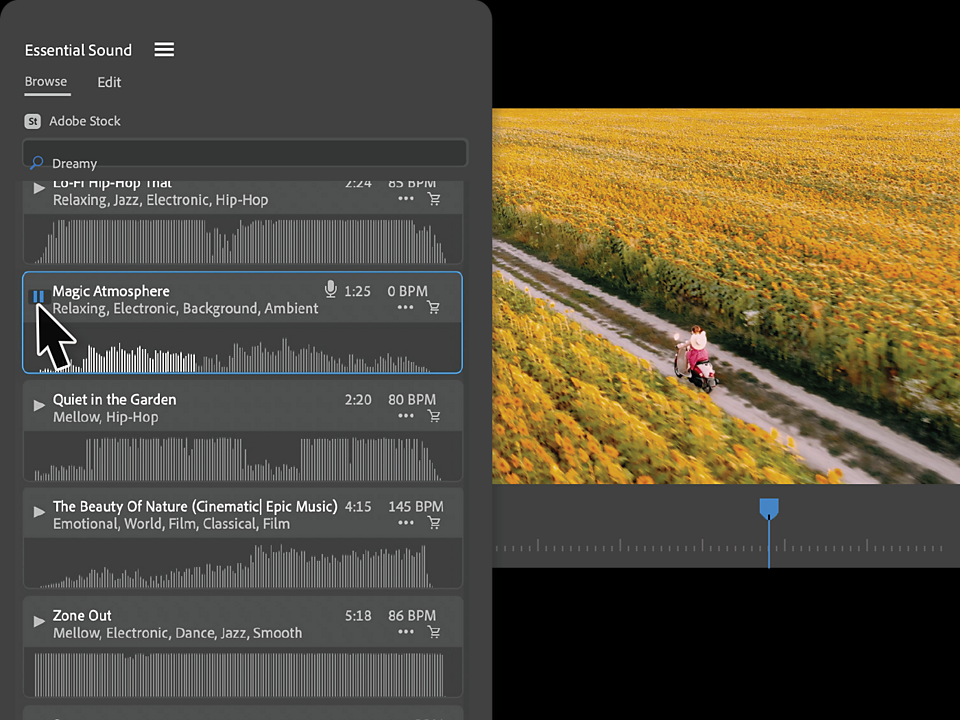Select the Zone Out title
The height and width of the screenshot is (720, 960).
[x=82, y=615]
